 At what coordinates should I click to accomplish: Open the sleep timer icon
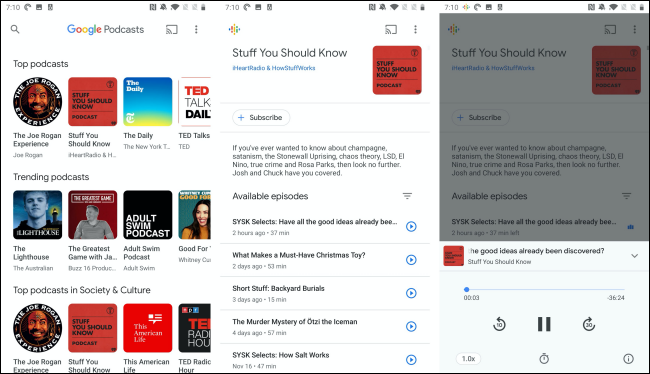click(x=544, y=359)
